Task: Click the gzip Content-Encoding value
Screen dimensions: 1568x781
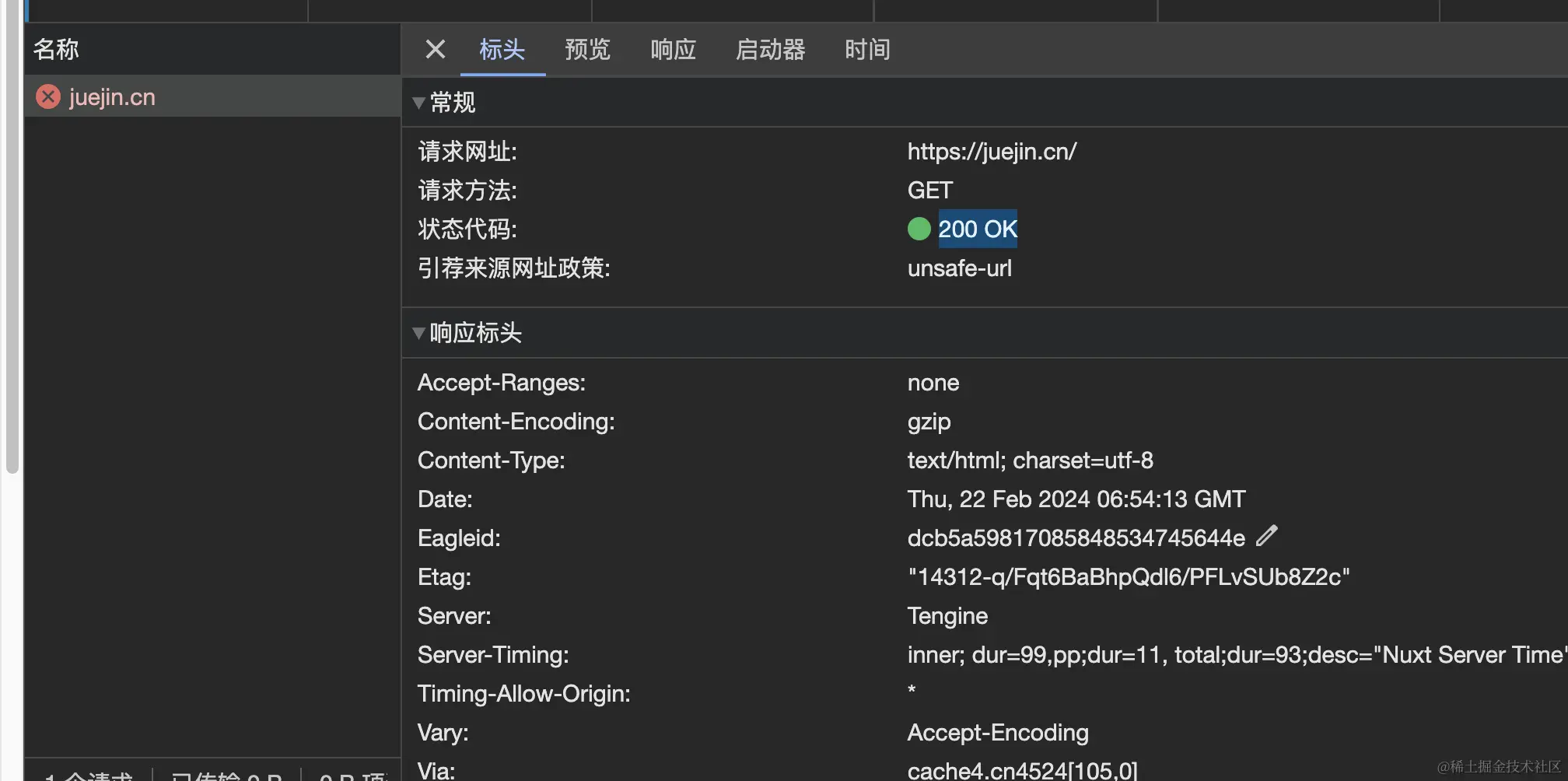Action: tap(929, 422)
